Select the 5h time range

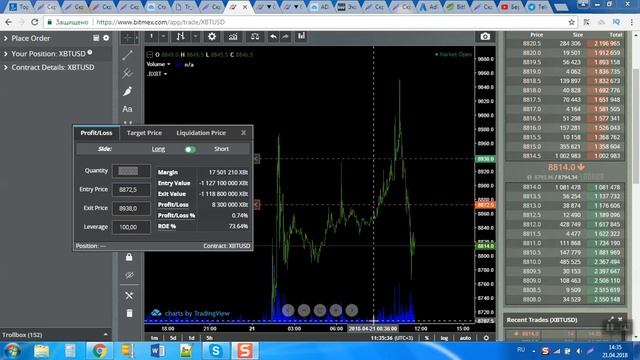click(209, 338)
